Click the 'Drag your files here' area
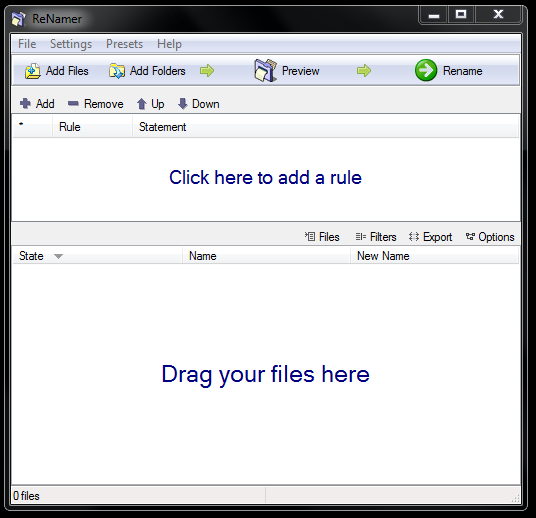The height and width of the screenshot is (518, 536). (x=265, y=374)
